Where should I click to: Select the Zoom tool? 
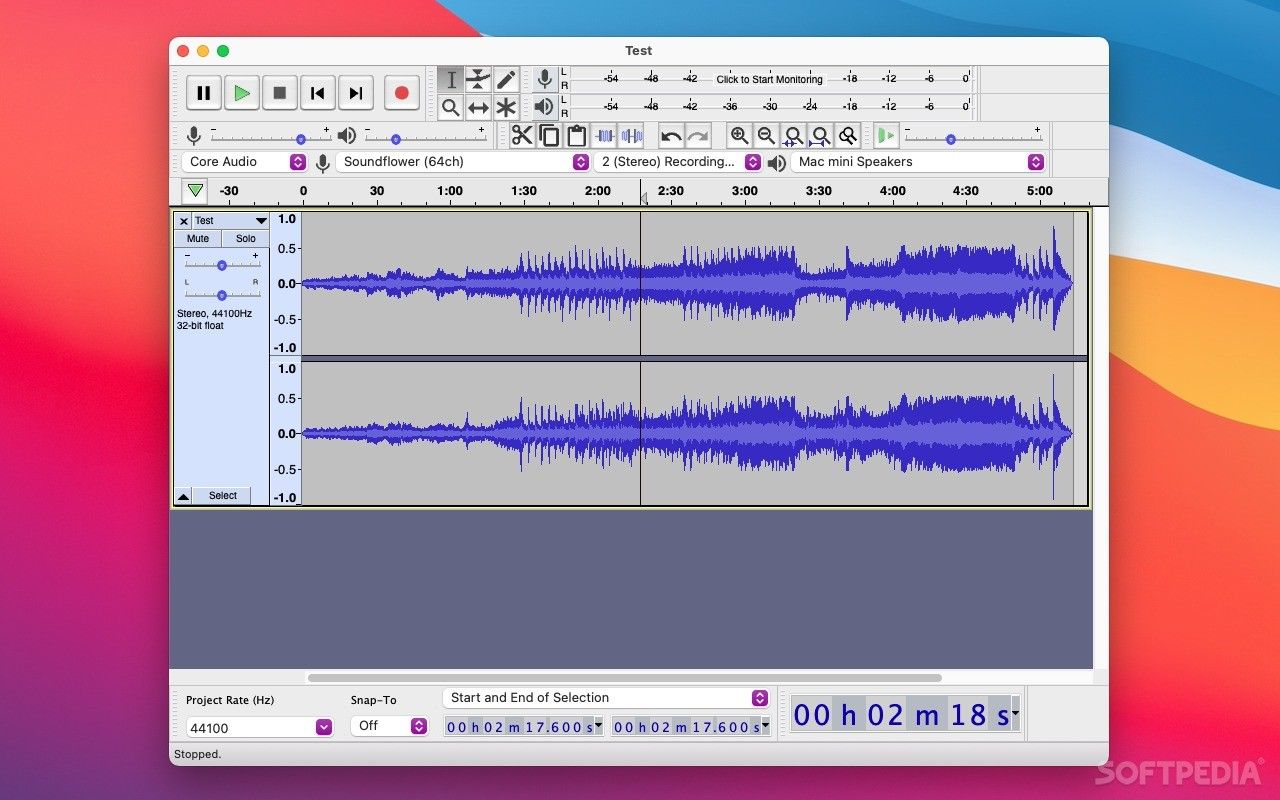[451, 107]
